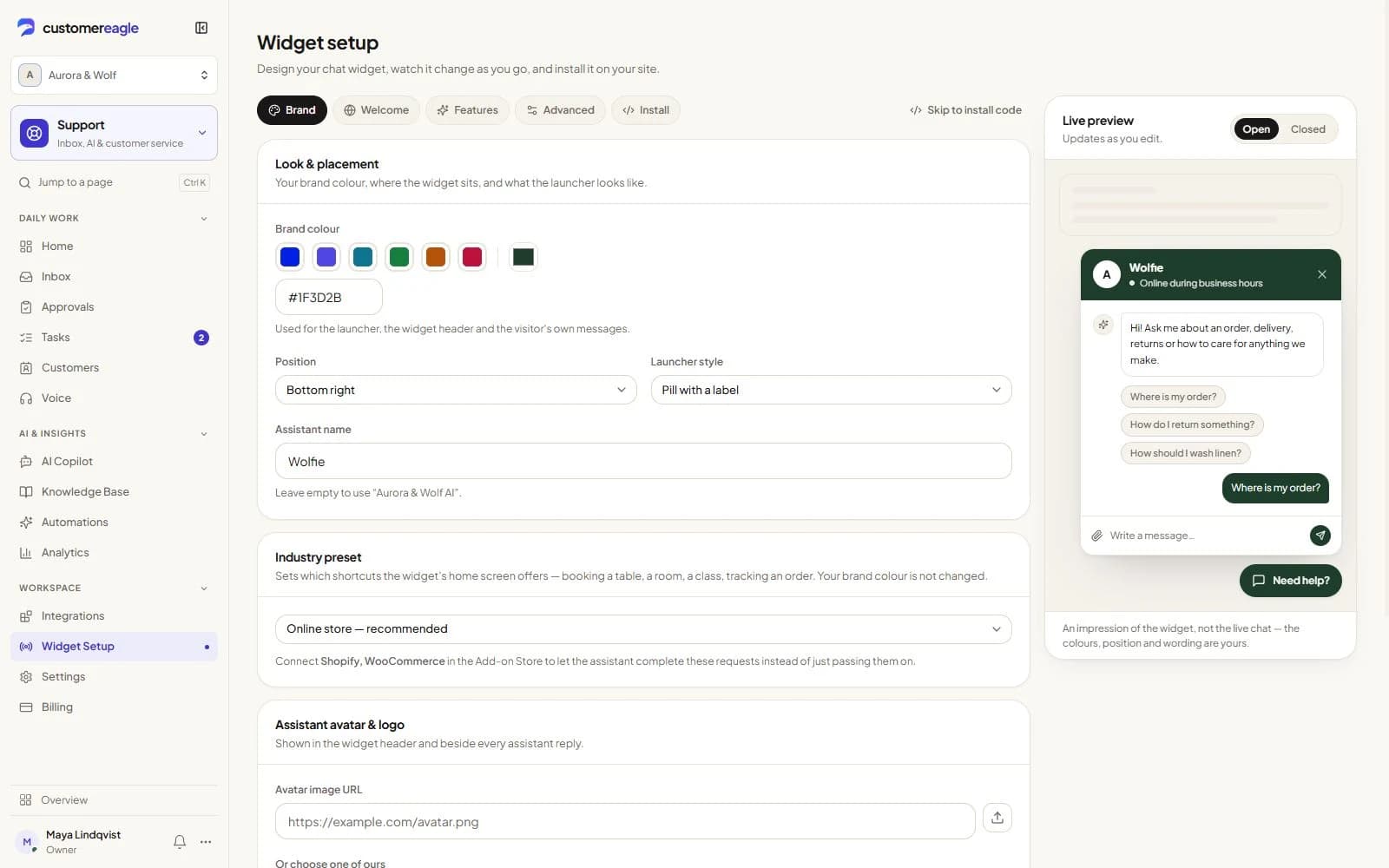
Task: Select the blue brand colour swatch
Action: tap(290, 257)
